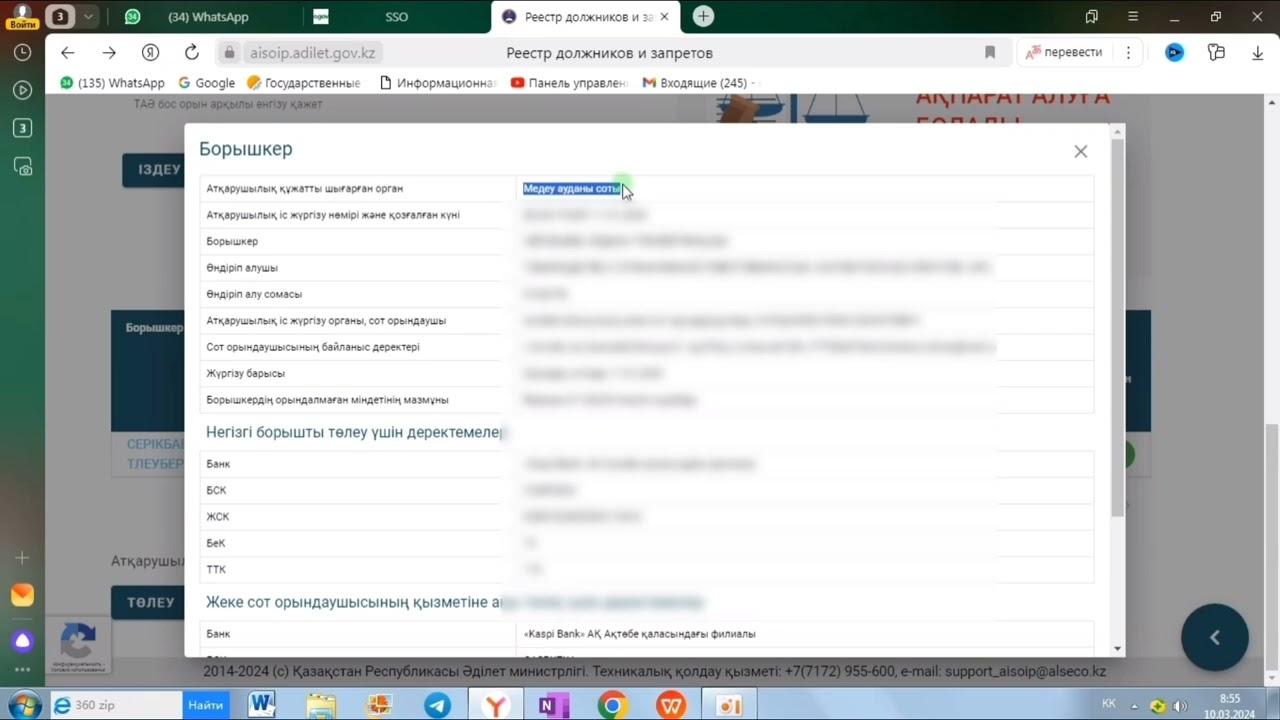Open the screenshot camera tool in sidebar
Viewport: 1280px width, 720px height.
pyautogui.click(x=22, y=167)
